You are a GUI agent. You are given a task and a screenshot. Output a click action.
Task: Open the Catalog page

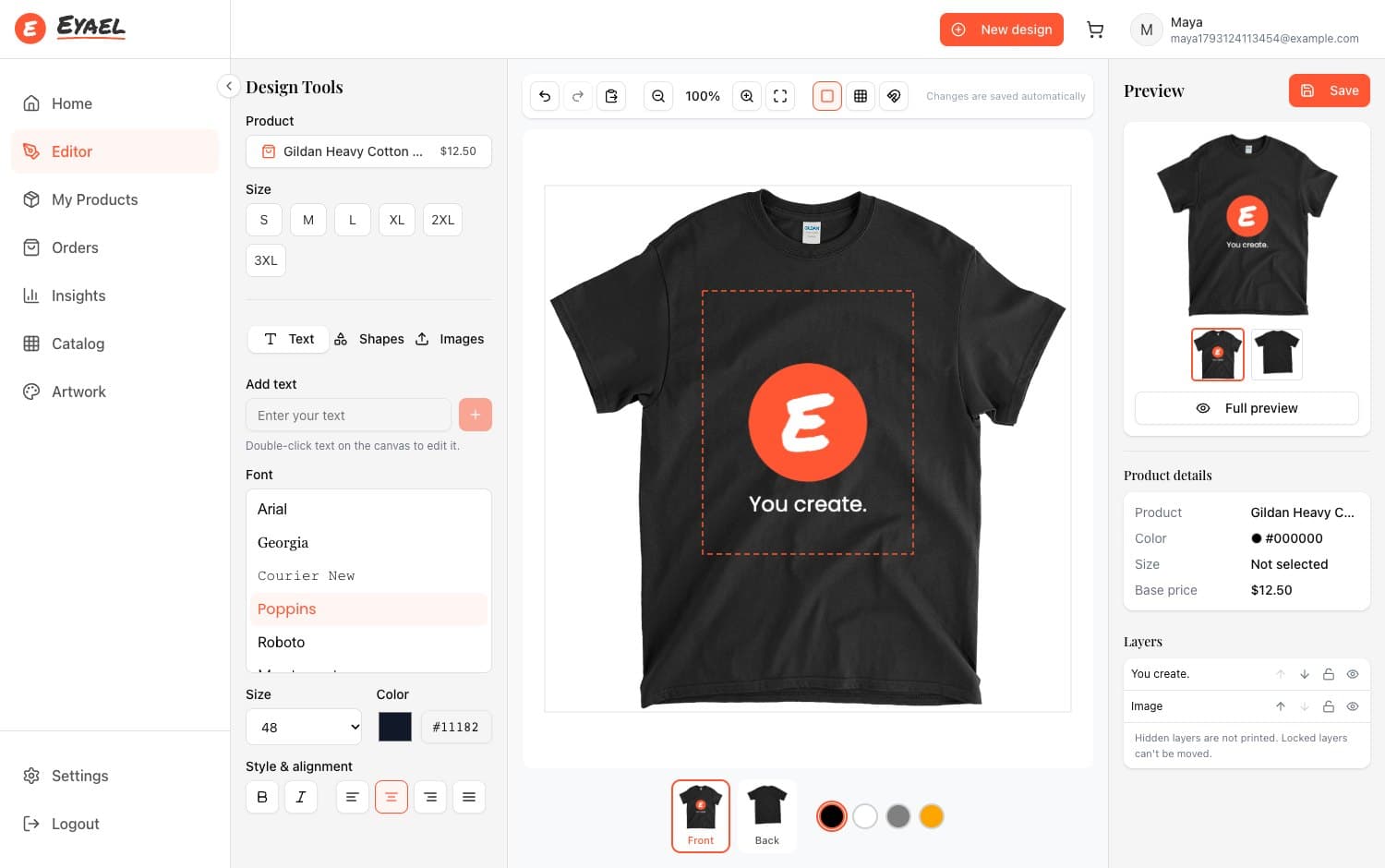pos(114,344)
